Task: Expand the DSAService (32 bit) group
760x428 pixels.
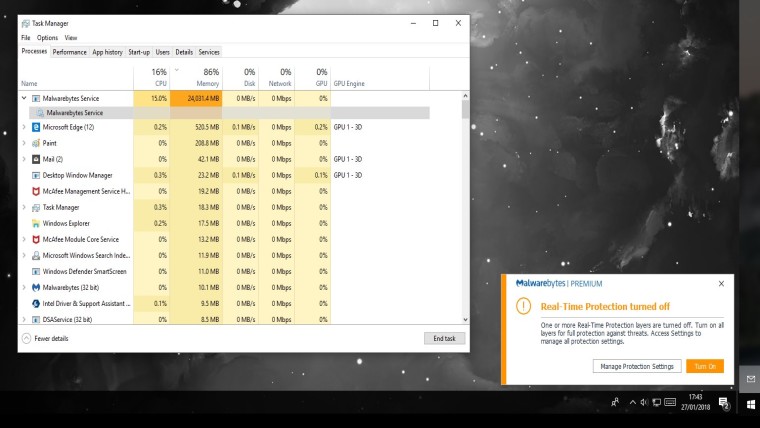Action: (24, 319)
